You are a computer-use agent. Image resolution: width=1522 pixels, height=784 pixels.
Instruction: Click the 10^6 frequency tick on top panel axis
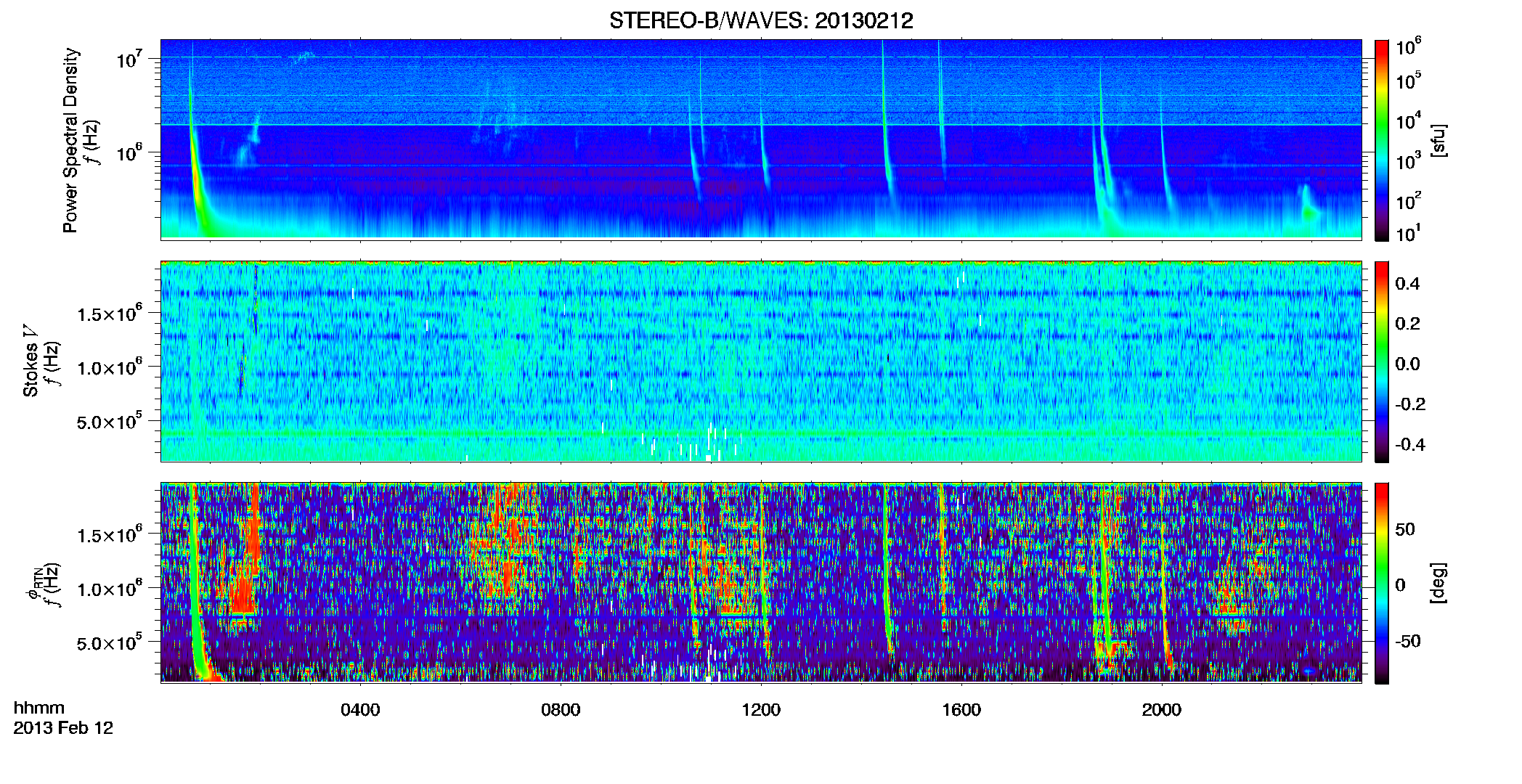click(131, 152)
